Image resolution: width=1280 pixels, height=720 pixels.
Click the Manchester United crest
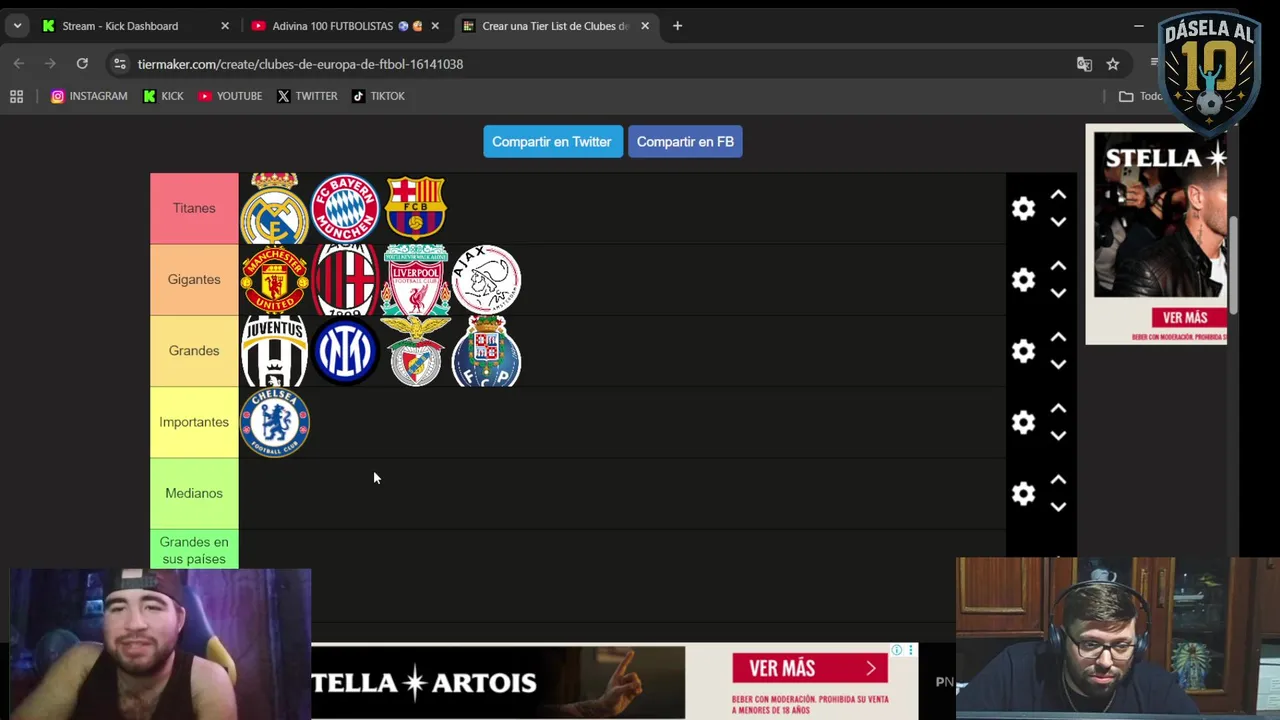(275, 280)
